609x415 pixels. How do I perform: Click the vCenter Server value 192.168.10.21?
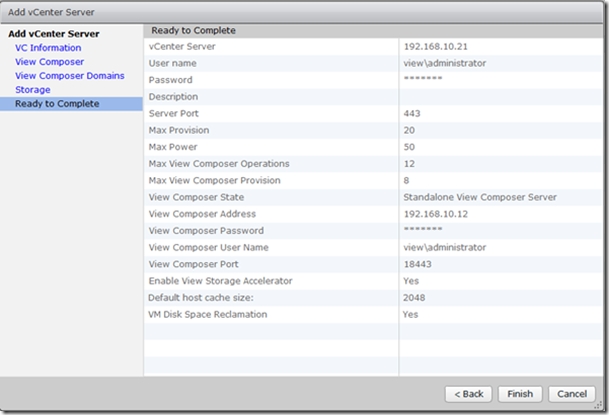(x=435, y=47)
